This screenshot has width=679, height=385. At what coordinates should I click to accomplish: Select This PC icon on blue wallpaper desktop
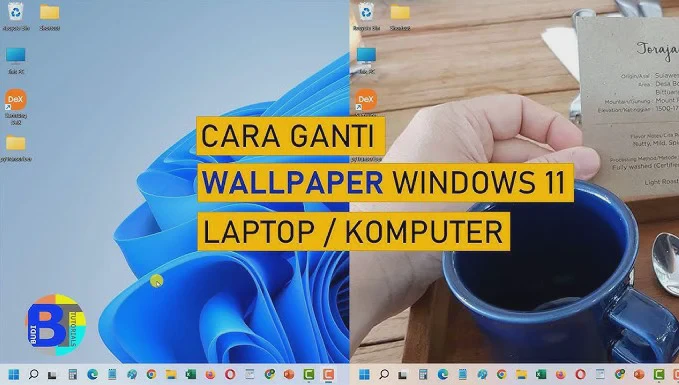tap(16, 61)
